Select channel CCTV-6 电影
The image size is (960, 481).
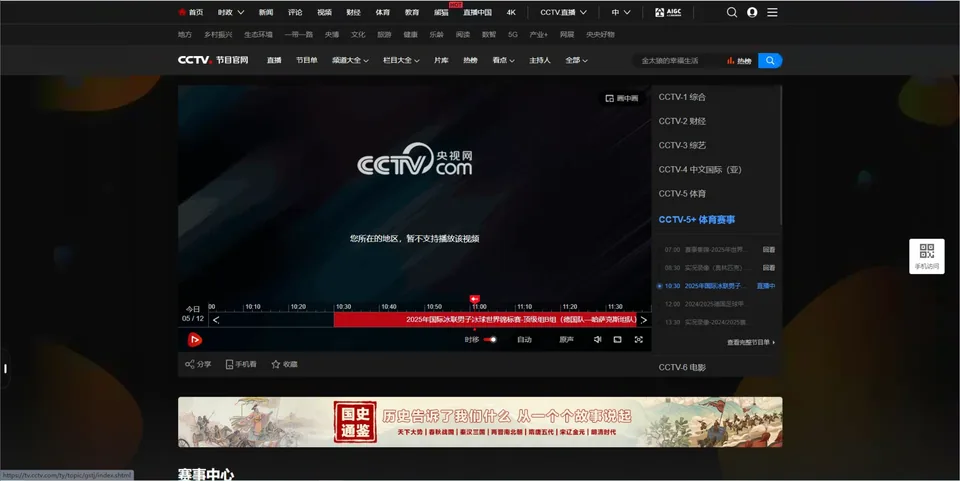[x=682, y=368]
